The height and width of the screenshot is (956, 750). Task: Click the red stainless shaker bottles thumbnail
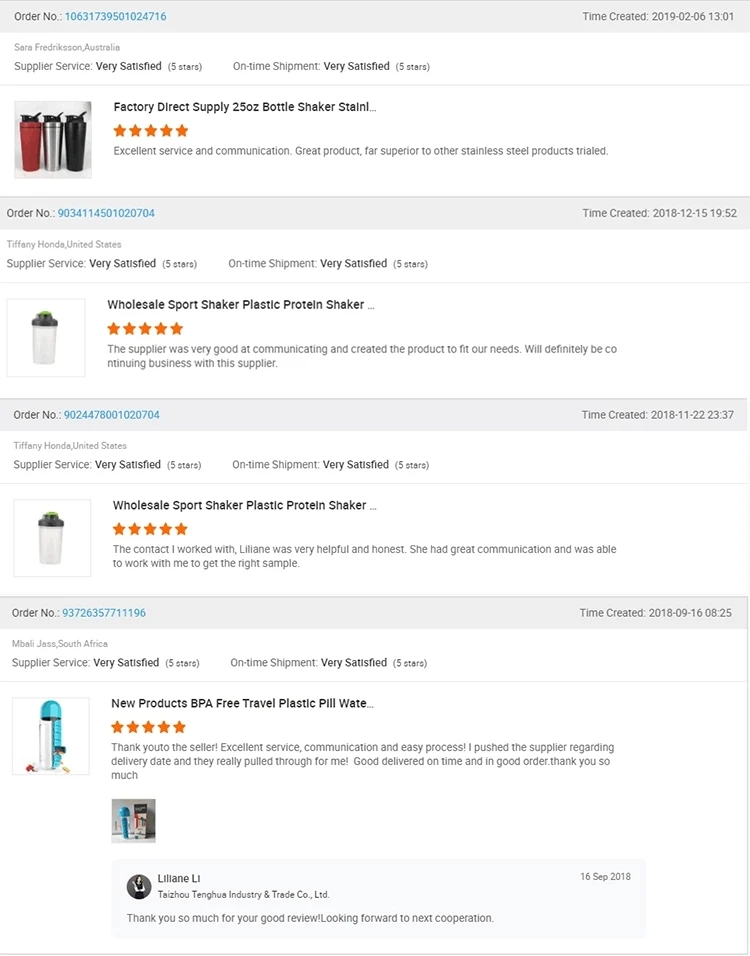[53, 139]
